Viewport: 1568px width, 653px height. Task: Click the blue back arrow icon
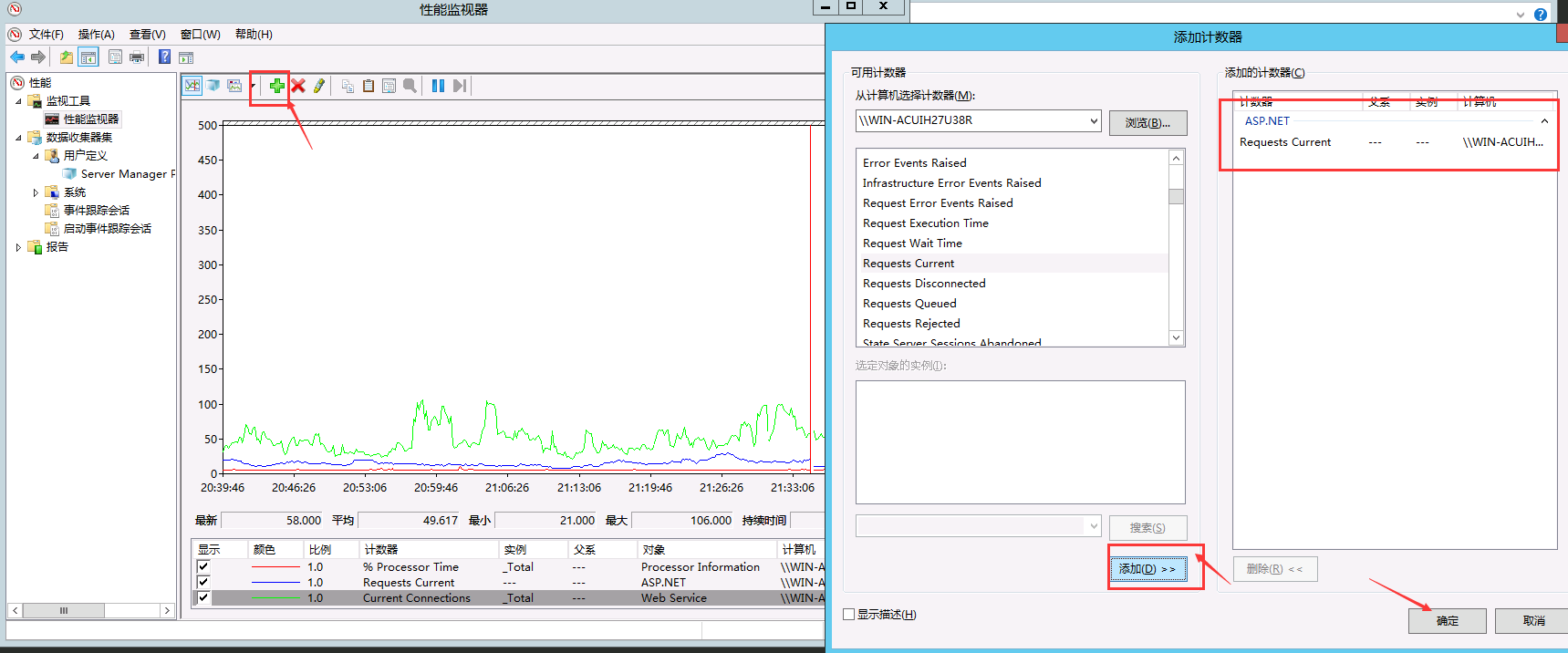pos(17,57)
